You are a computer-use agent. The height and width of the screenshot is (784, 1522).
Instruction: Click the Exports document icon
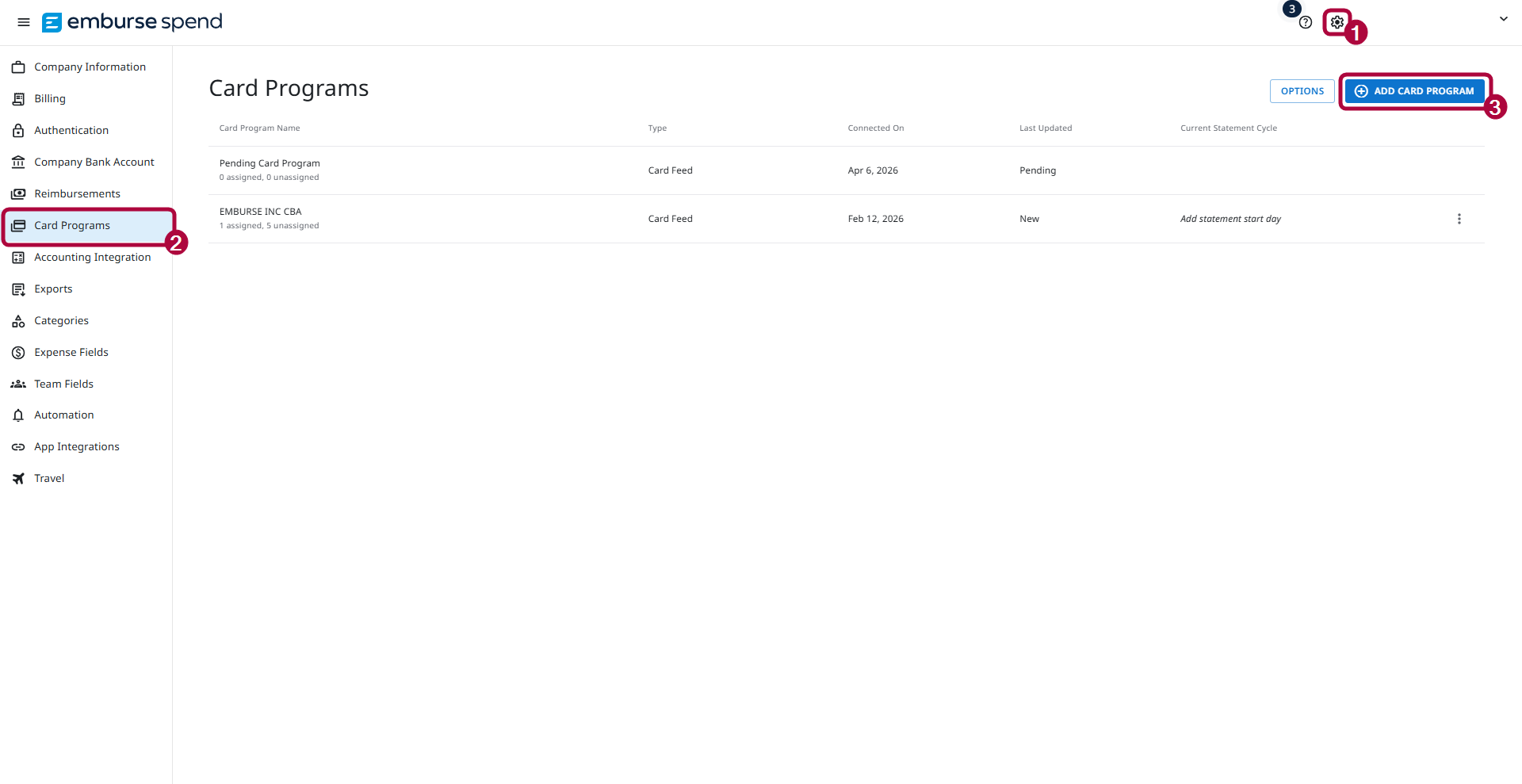(18, 289)
